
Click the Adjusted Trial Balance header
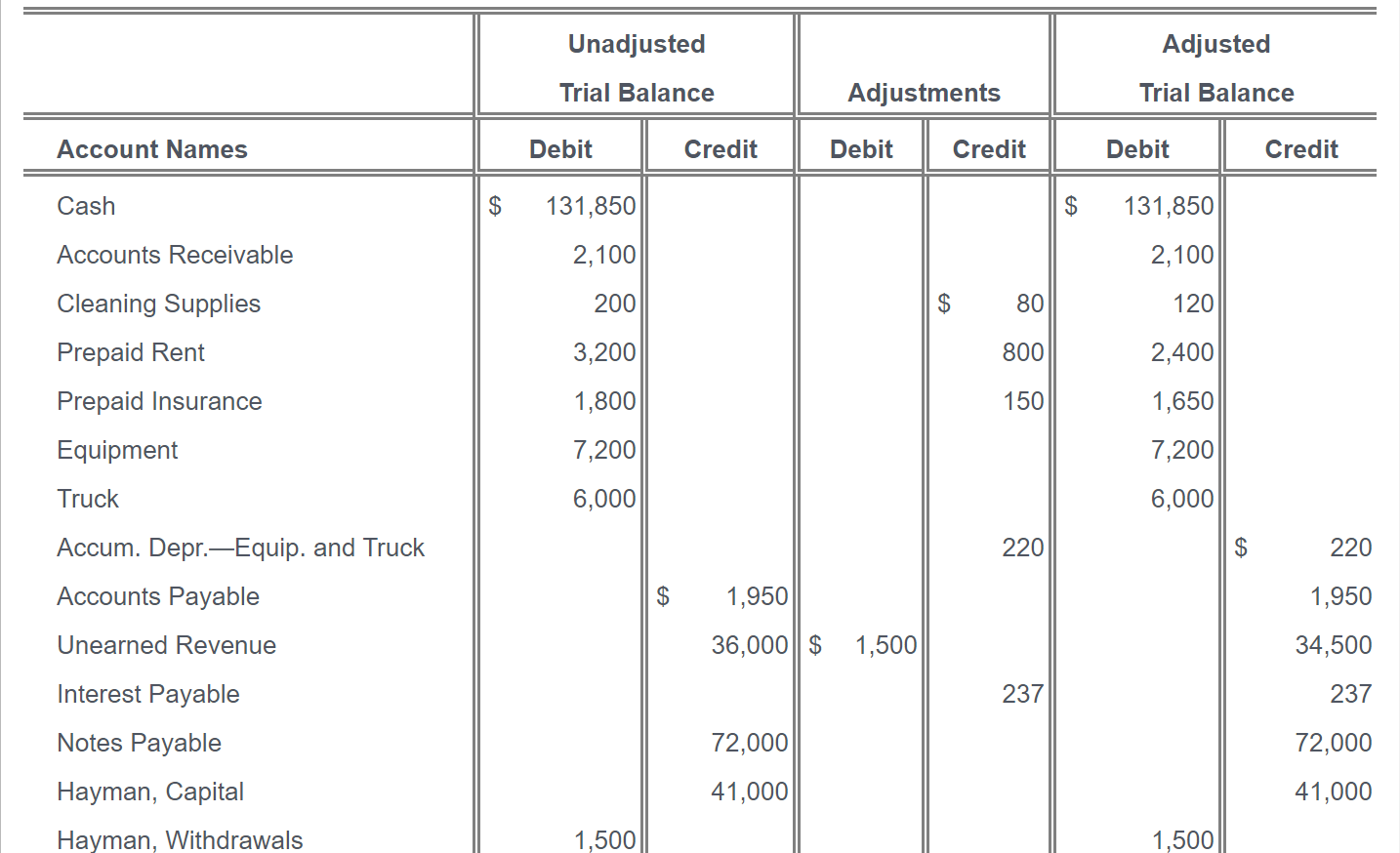click(1216, 68)
